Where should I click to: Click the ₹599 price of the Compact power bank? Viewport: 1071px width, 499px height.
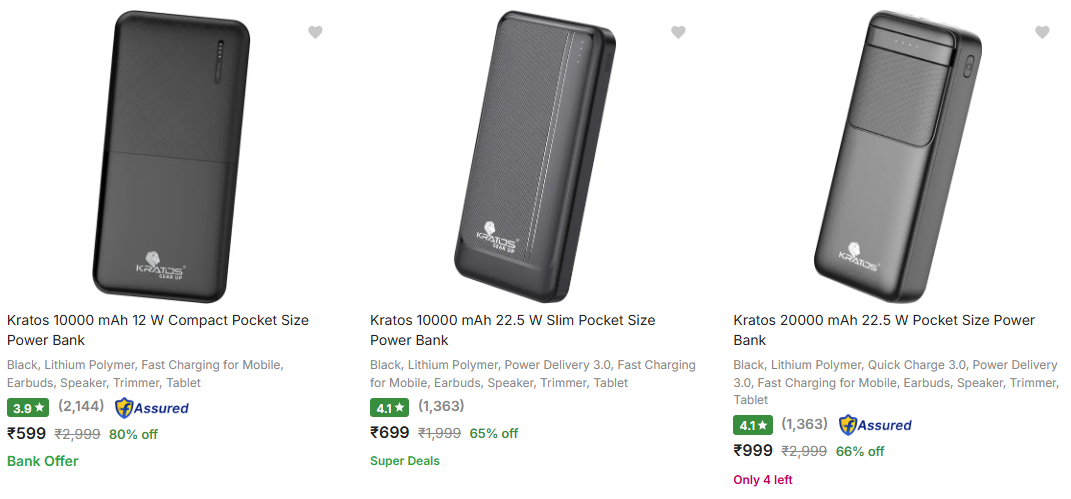click(x=27, y=434)
